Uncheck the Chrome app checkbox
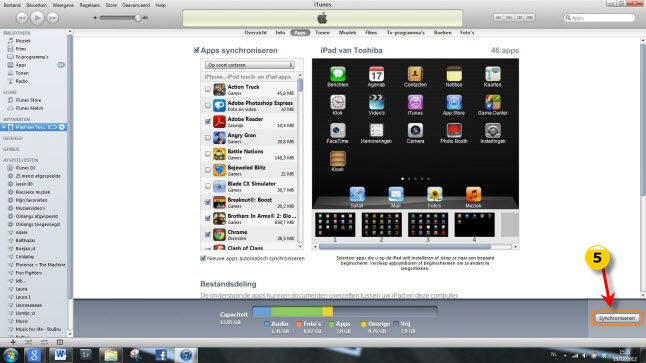646x363 pixels. click(208, 234)
